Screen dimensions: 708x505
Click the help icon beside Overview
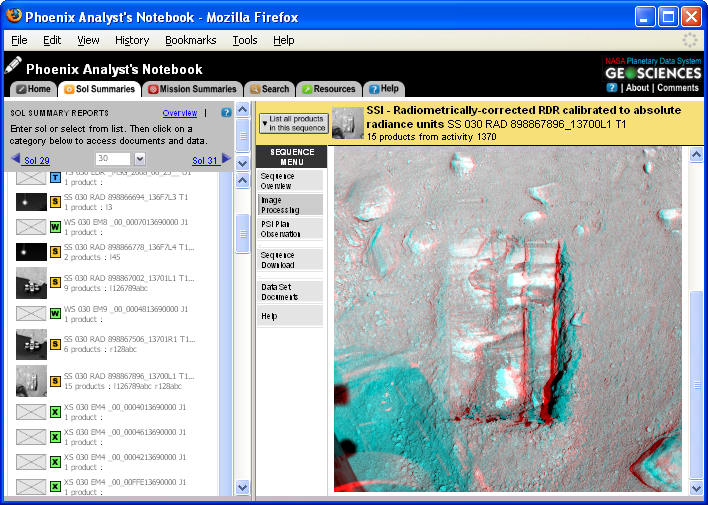pos(226,113)
